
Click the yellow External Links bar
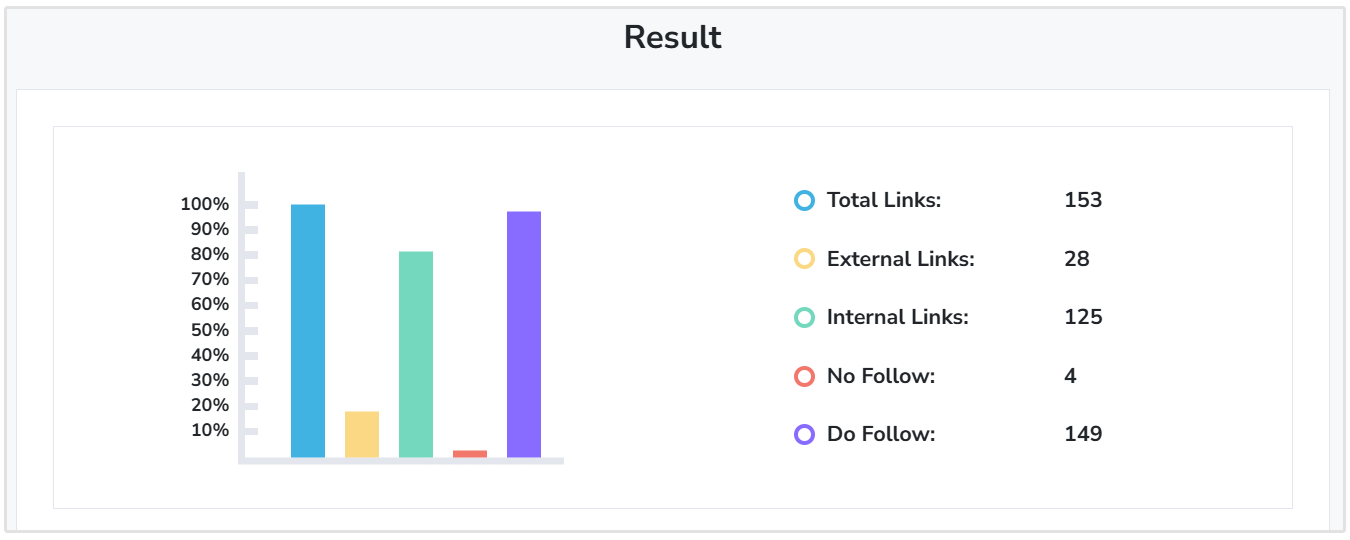(362, 435)
